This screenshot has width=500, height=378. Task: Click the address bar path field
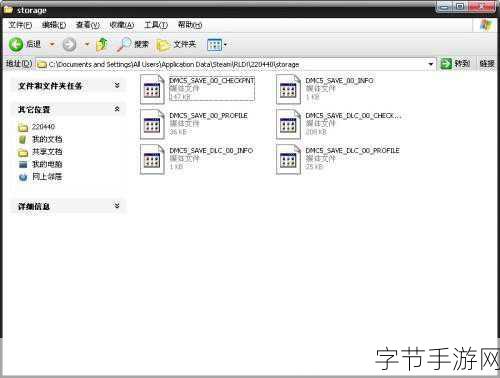pyautogui.click(x=232, y=64)
